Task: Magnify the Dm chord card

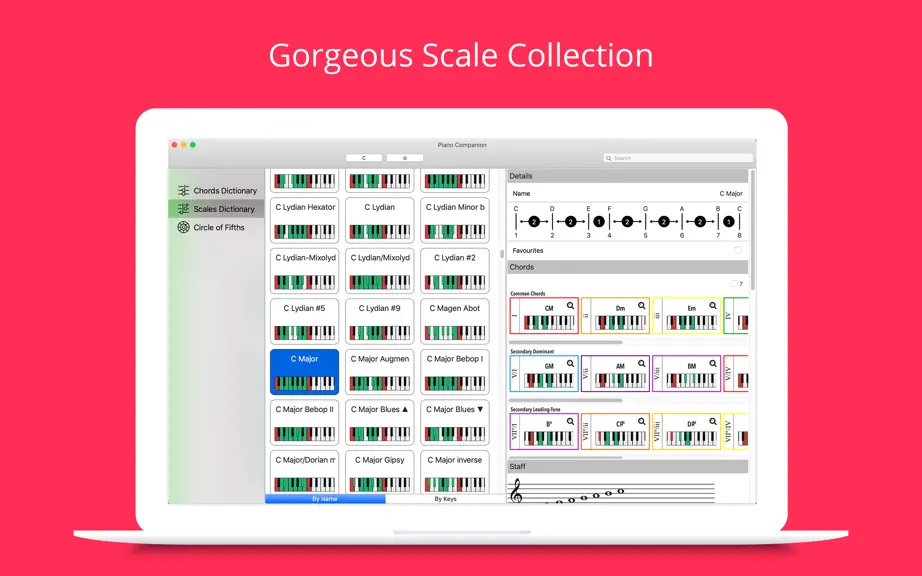Action: click(642, 306)
